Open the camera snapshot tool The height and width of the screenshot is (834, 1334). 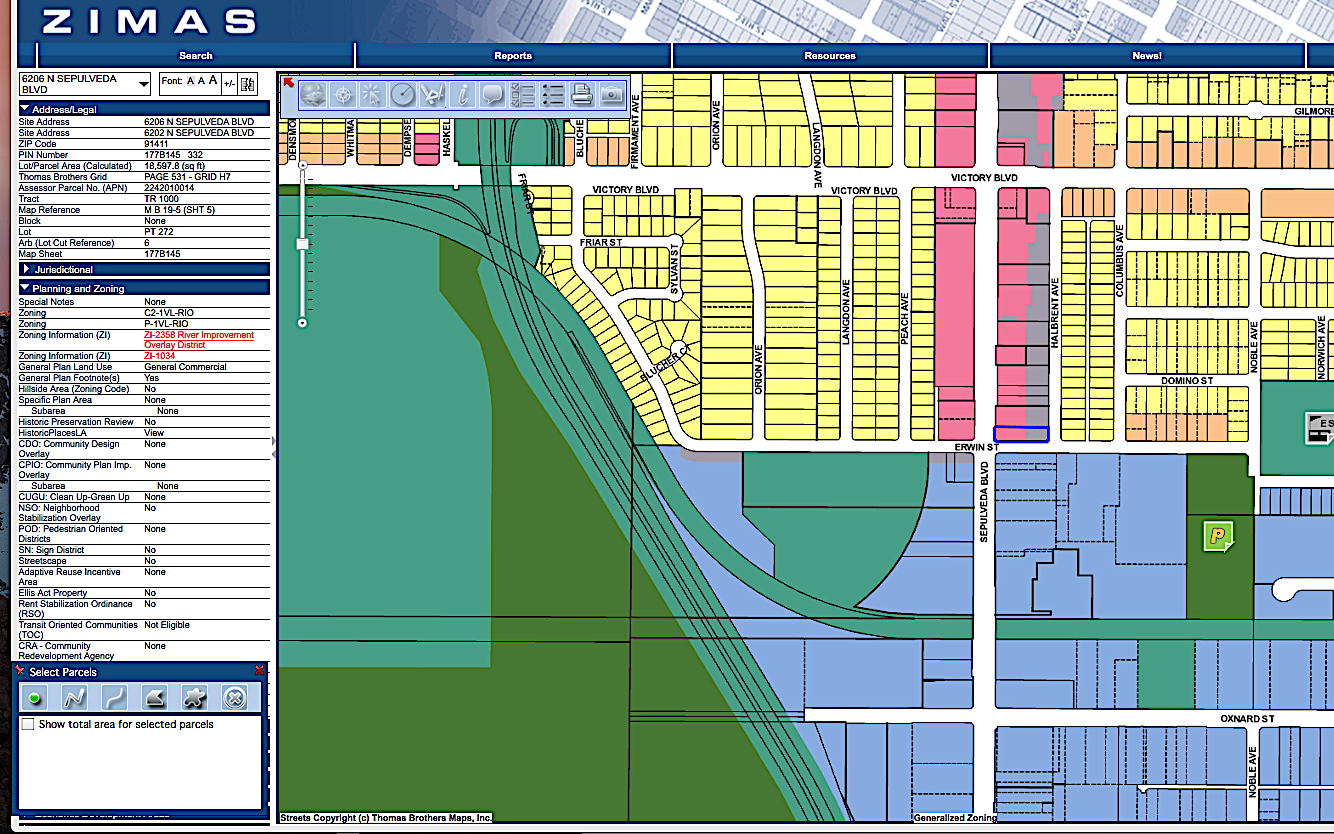coord(611,95)
